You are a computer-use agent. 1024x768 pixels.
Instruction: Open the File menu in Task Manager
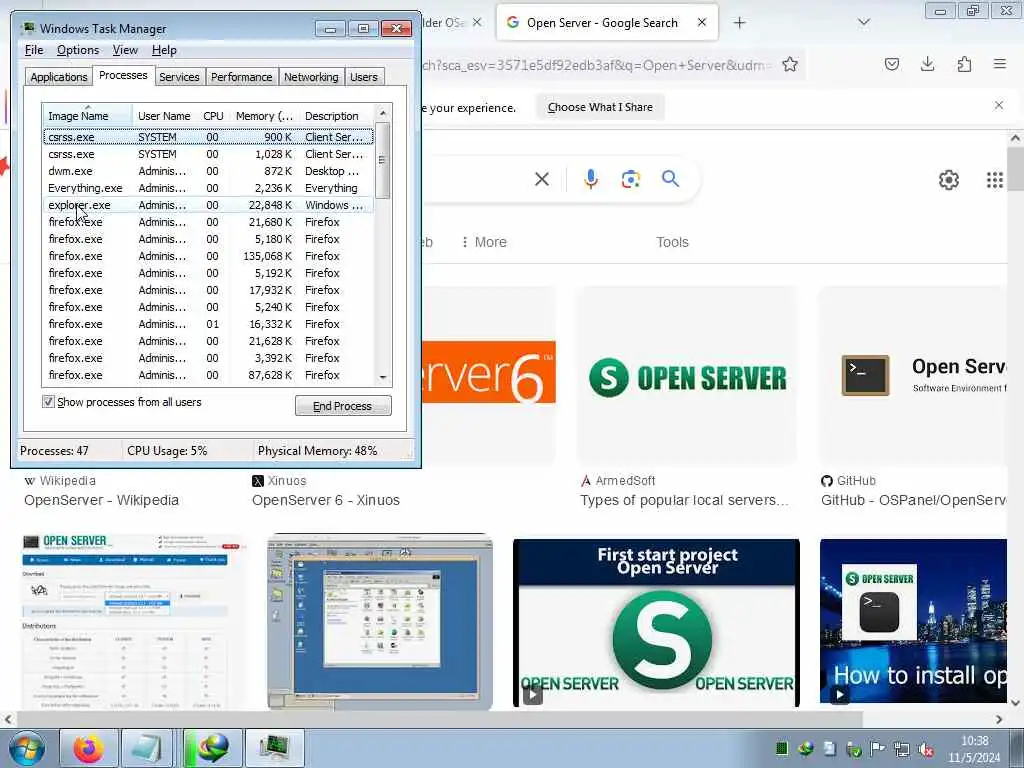click(x=34, y=50)
